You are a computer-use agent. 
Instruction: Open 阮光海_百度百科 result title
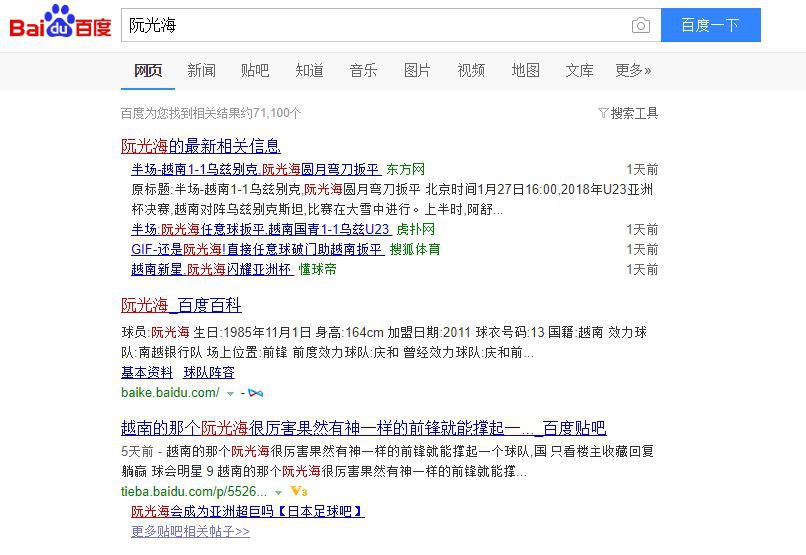click(181, 305)
